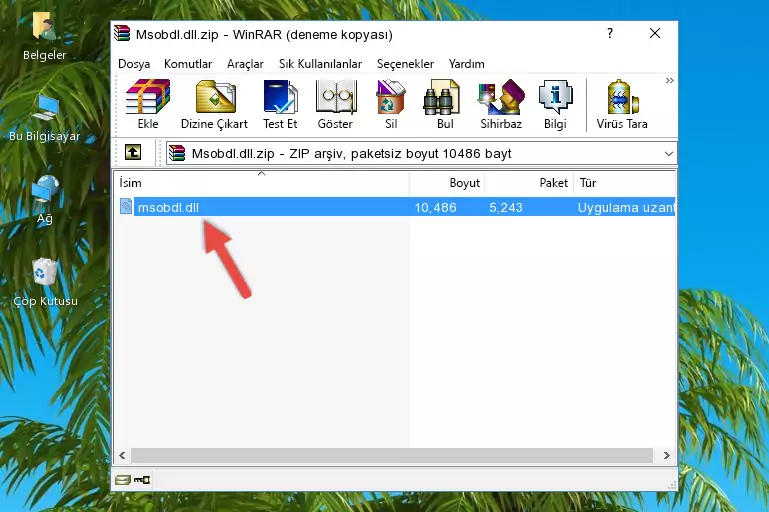Click the archive path combo box
Viewport: 769px width, 512px height.
[x=421, y=154]
